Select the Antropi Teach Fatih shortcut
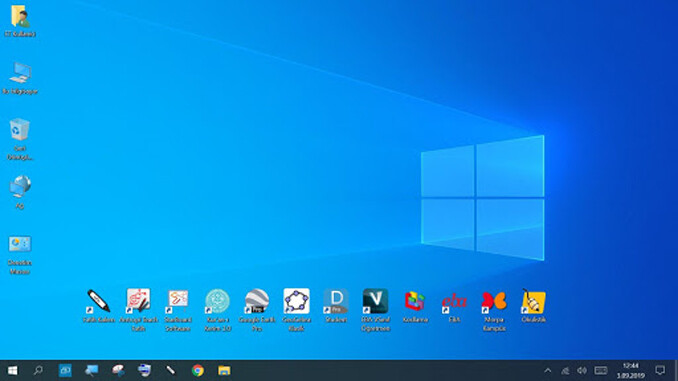 coord(138,301)
